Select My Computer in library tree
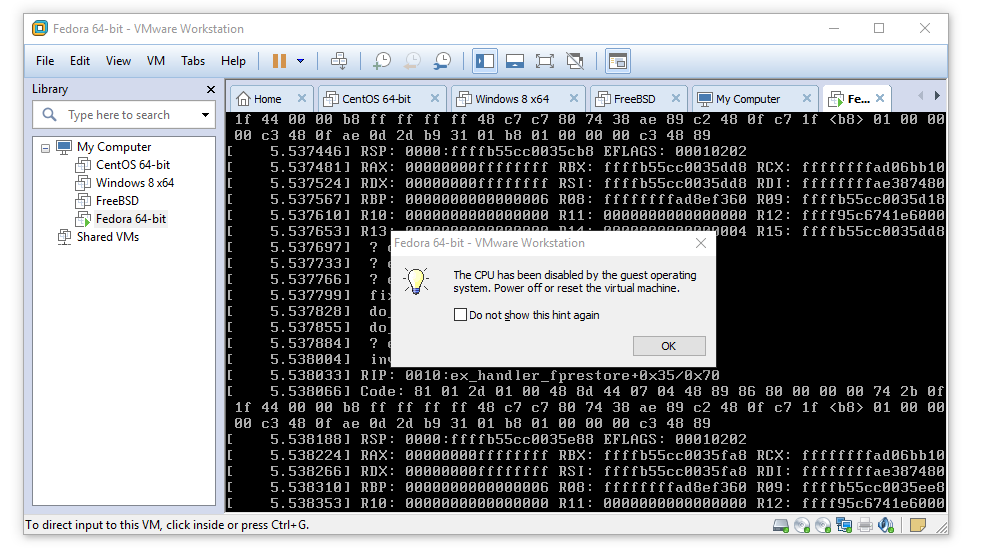Viewport: 989px width, 553px height. coord(114,147)
